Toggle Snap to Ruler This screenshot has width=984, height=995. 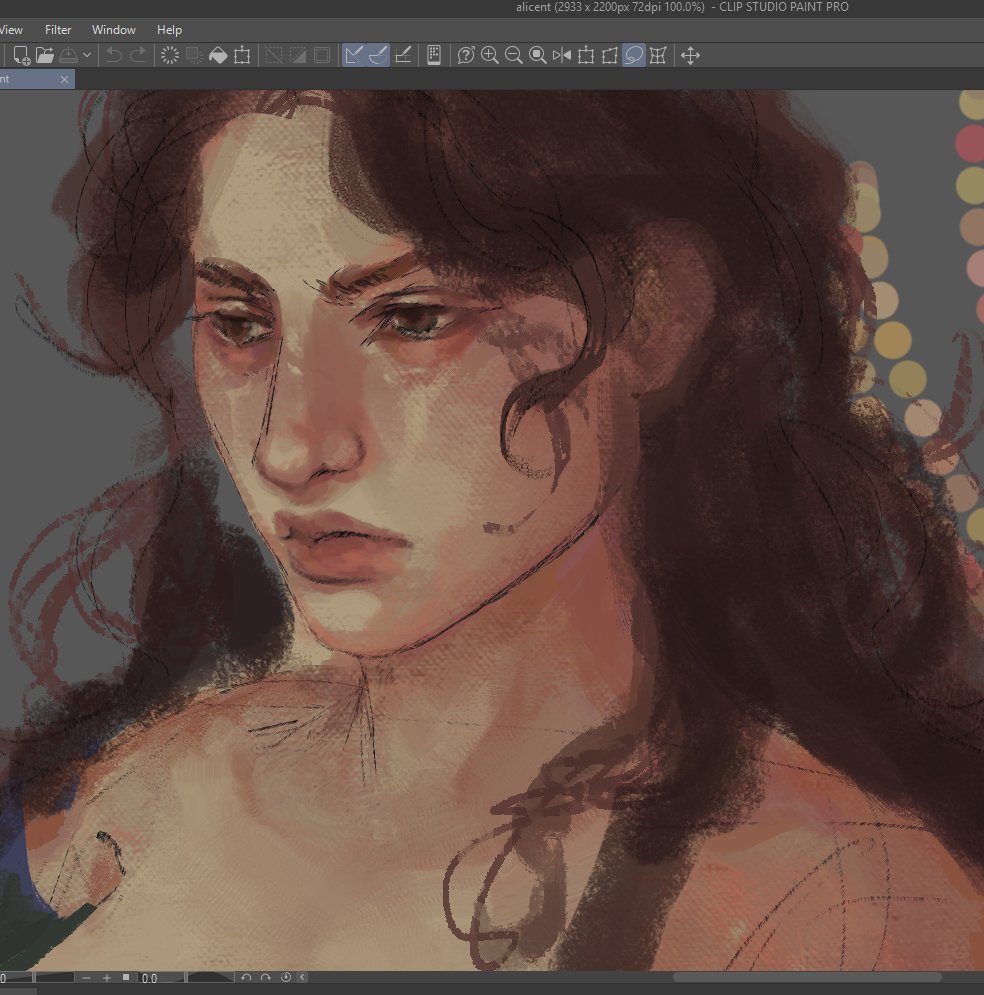(353, 55)
